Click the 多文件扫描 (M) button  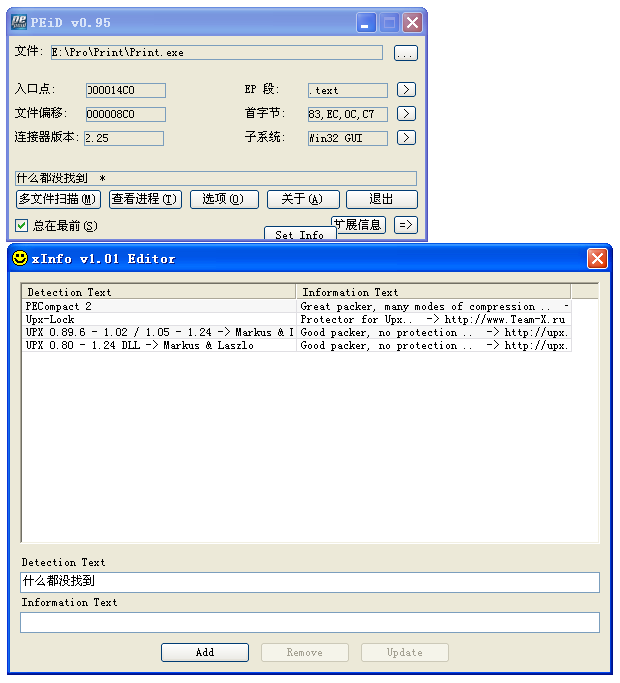point(58,199)
